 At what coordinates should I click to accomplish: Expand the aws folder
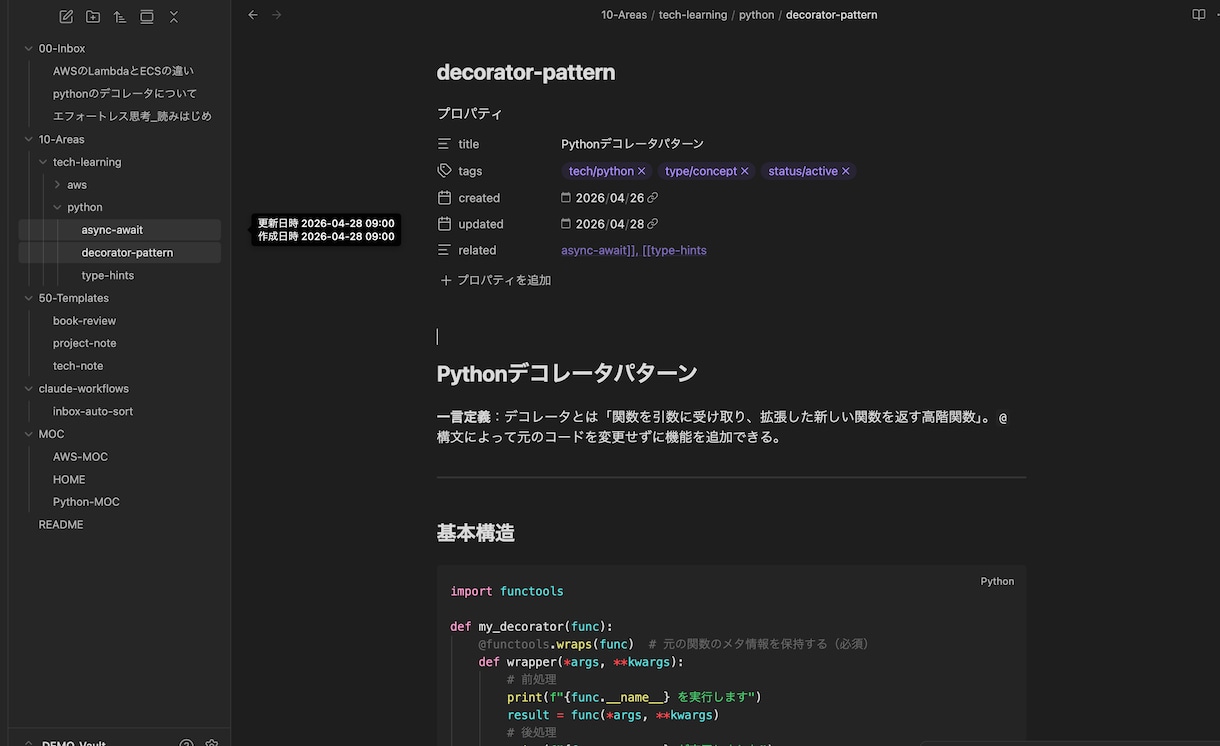click(57, 185)
